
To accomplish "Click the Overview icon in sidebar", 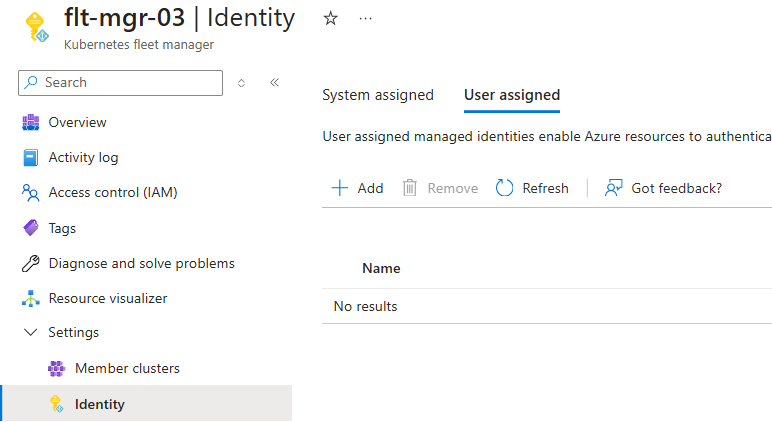I will (x=30, y=122).
